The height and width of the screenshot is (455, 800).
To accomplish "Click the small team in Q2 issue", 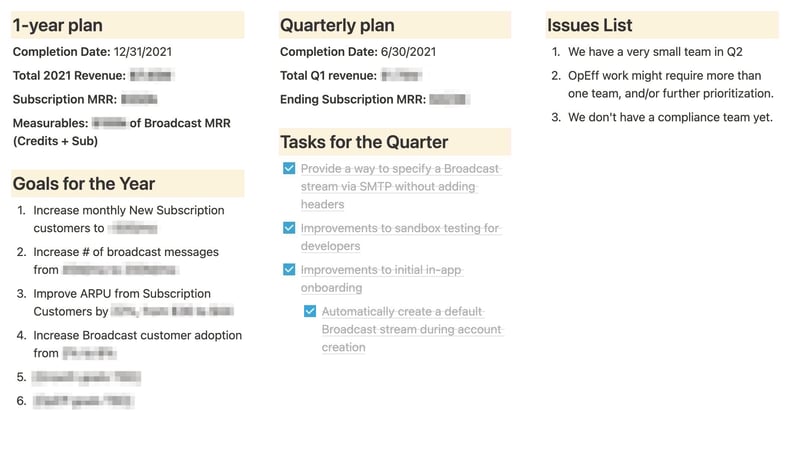I will (x=654, y=52).
